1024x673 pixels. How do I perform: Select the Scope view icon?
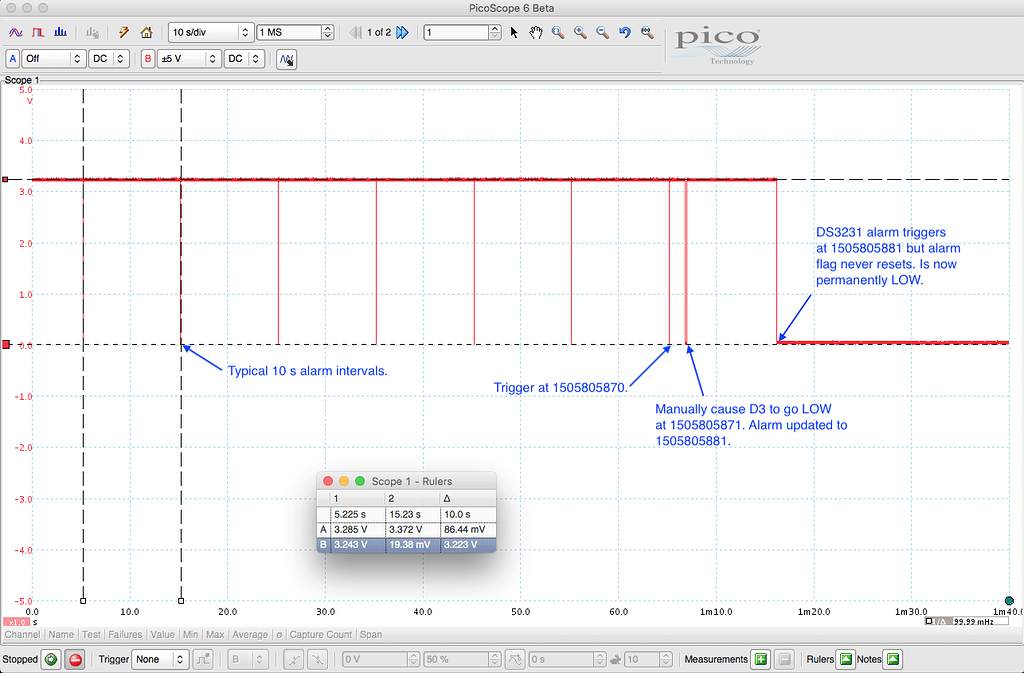click(15, 32)
